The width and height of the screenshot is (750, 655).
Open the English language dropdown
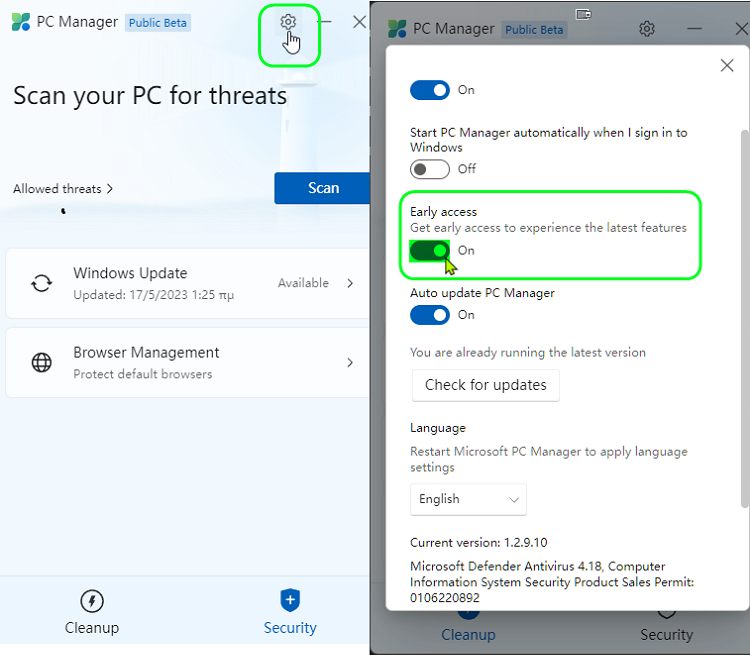468,499
